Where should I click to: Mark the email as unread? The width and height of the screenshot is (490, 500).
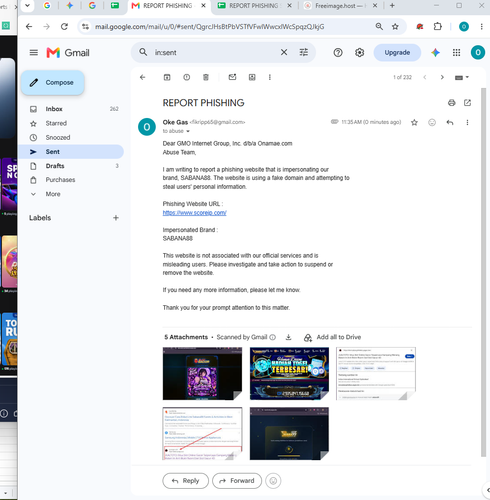[232, 77]
